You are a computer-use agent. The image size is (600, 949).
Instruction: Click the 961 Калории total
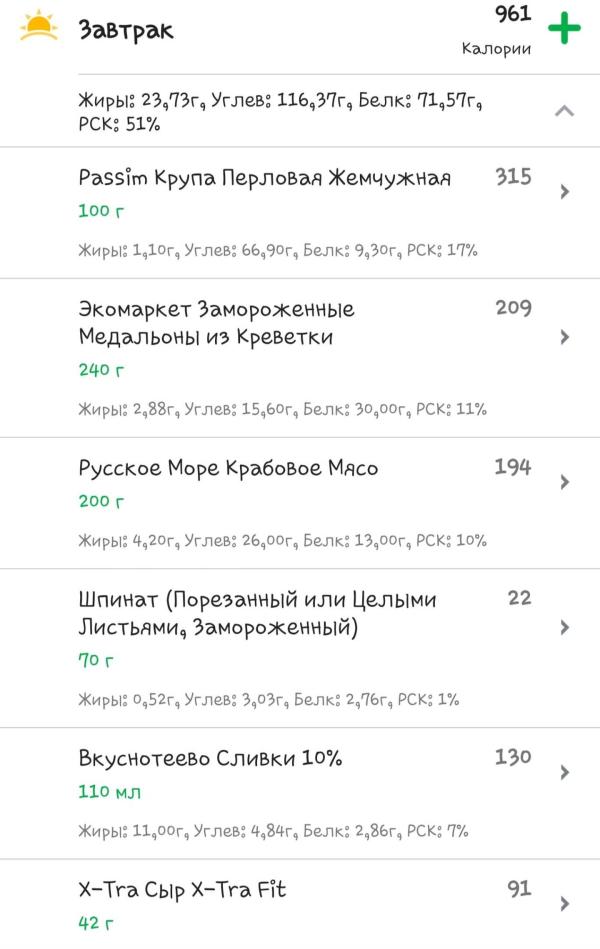pyautogui.click(x=496, y=30)
